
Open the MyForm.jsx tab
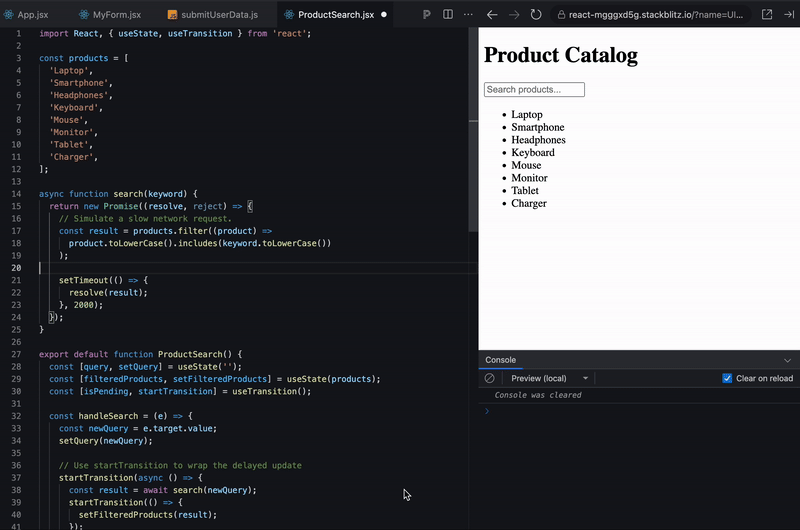click(x=110, y=15)
